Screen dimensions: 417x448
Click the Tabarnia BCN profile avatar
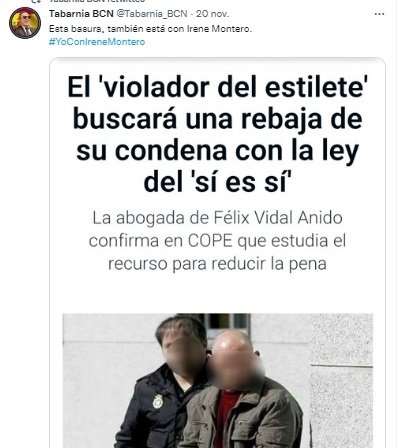coord(25,23)
